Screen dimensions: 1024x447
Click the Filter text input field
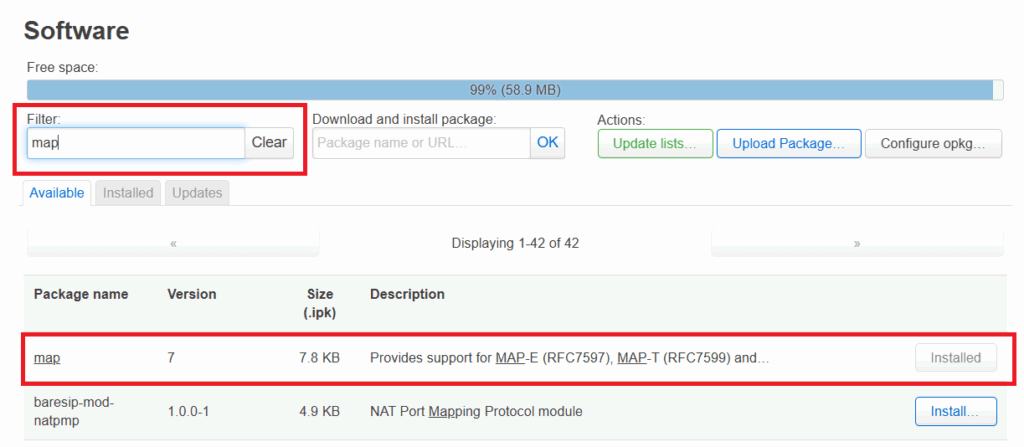click(x=135, y=143)
